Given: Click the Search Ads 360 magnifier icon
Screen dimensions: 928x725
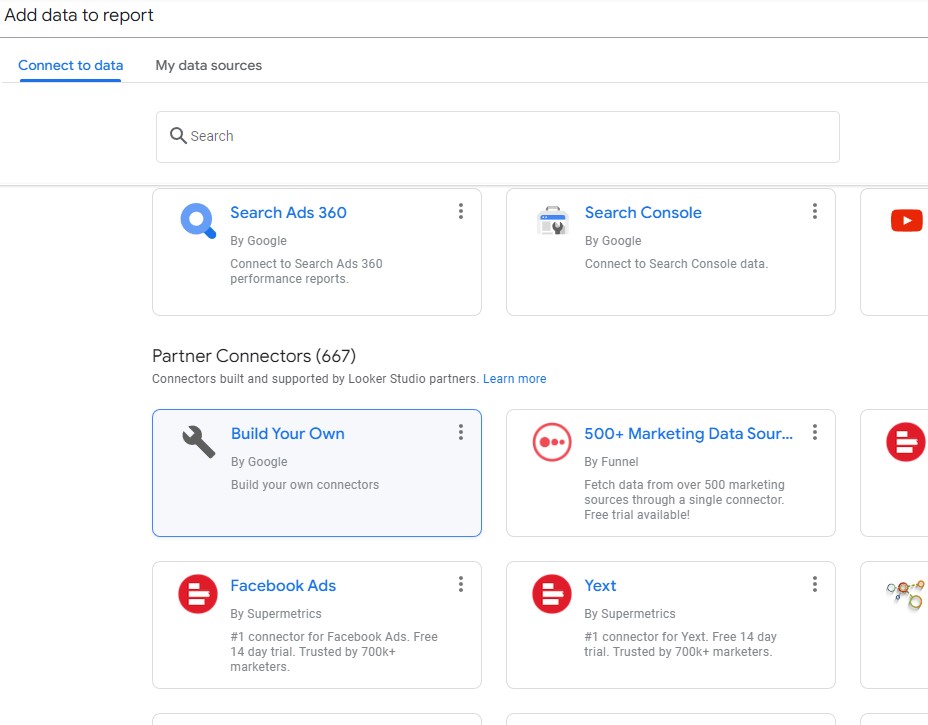Looking at the screenshot, I should click(x=198, y=221).
